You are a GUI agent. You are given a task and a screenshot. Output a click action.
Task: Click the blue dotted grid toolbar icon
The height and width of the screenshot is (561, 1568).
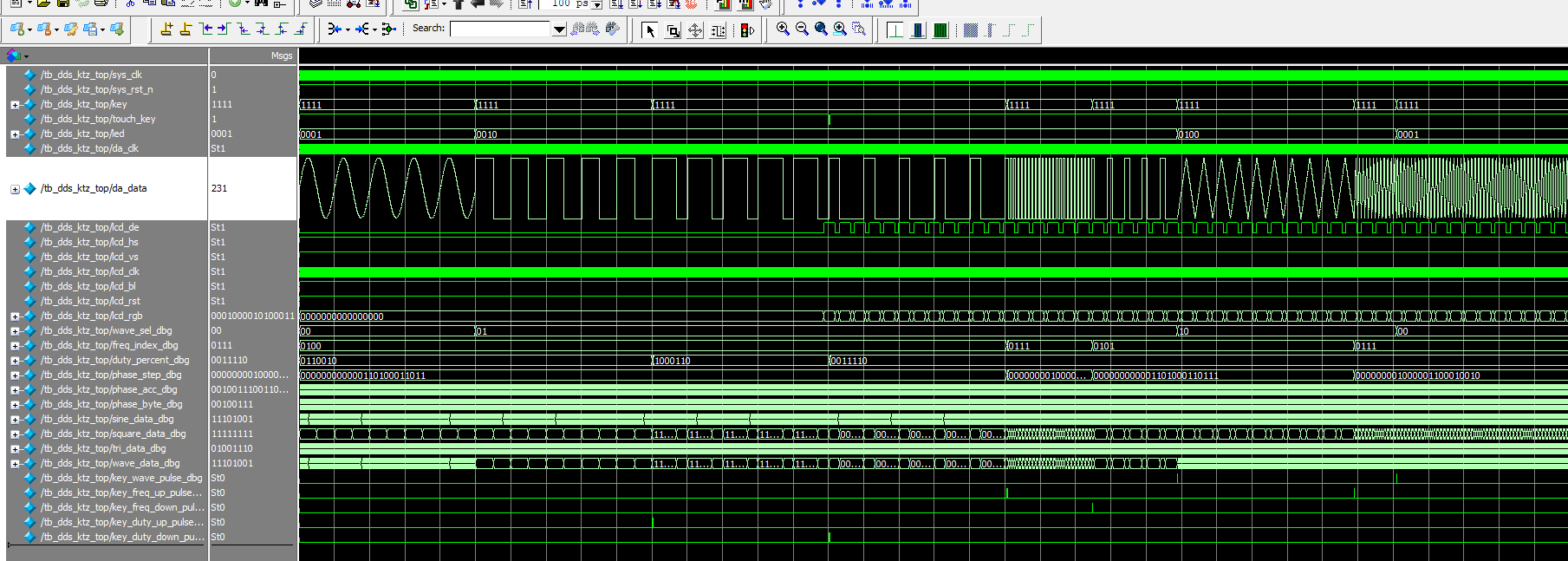[x=971, y=30]
